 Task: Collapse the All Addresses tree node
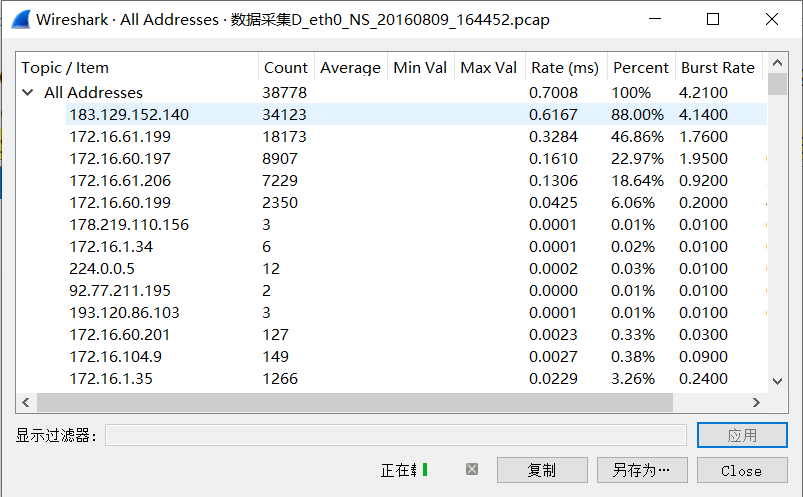tap(28, 93)
